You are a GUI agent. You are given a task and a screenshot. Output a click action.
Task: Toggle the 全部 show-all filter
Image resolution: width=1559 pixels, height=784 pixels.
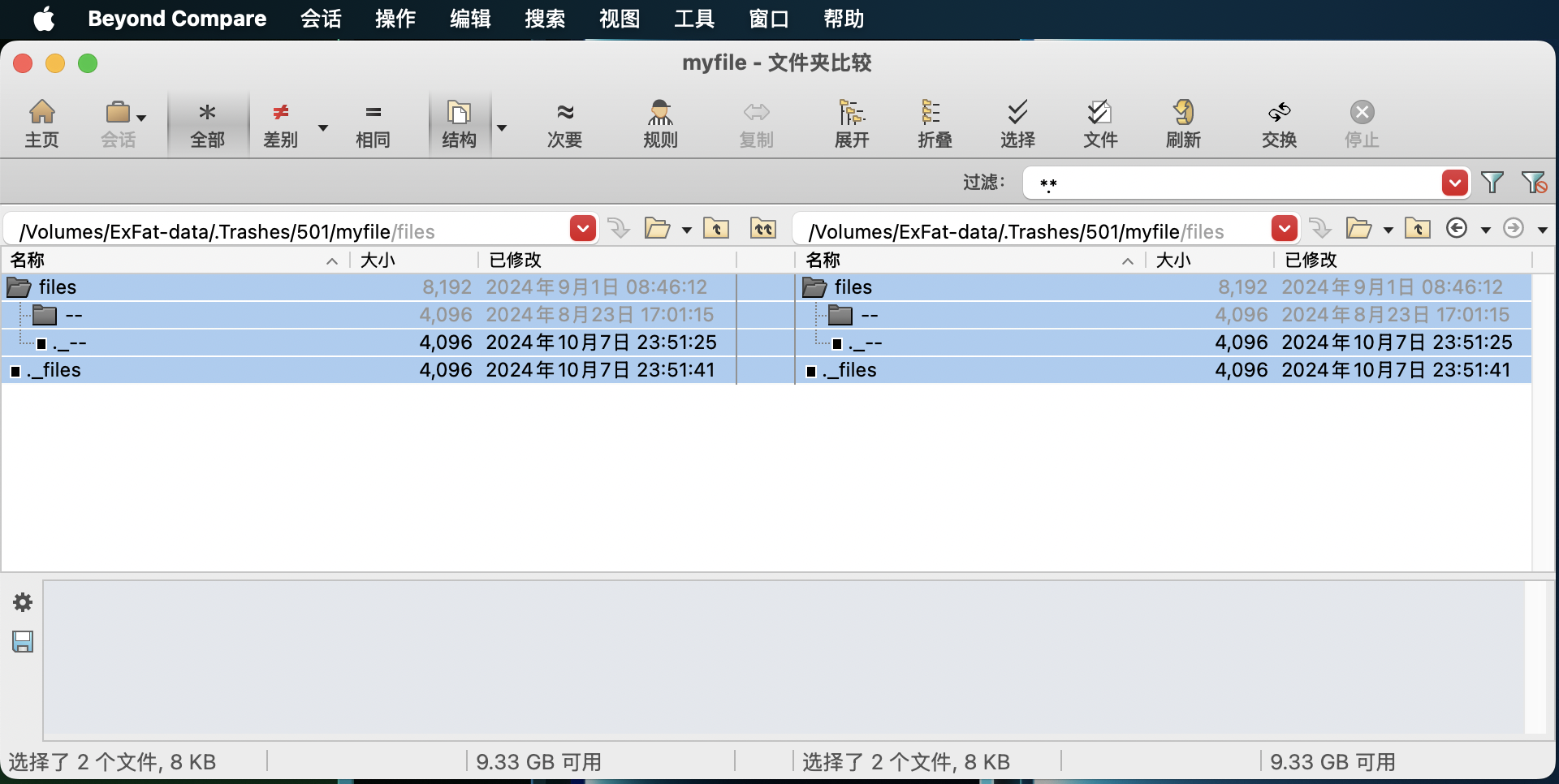(207, 123)
